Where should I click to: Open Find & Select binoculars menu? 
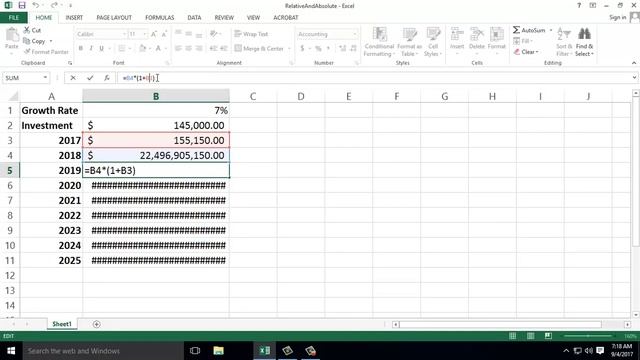pos(584,42)
